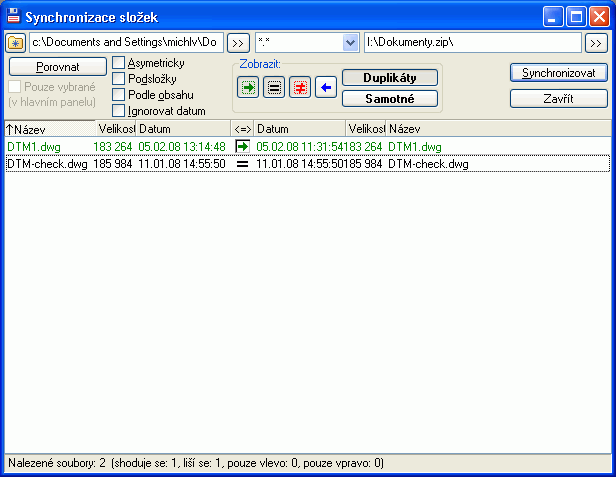Check the Ignorovat datum option

click(118, 111)
